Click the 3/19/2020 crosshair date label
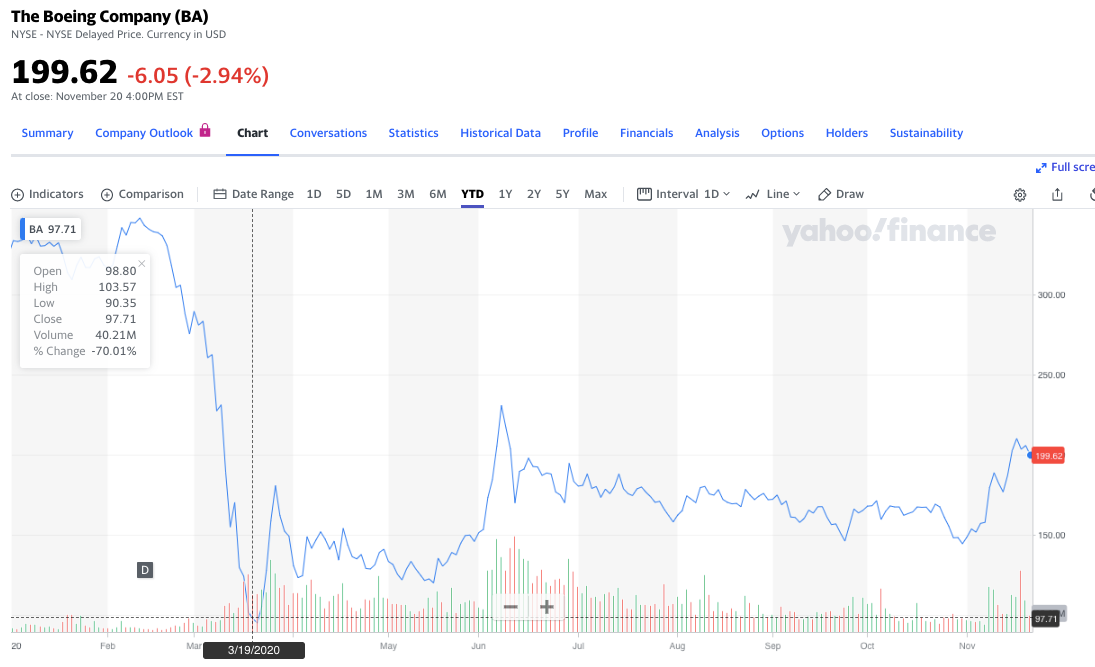This screenshot has width=1095, height=667. [x=253, y=650]
